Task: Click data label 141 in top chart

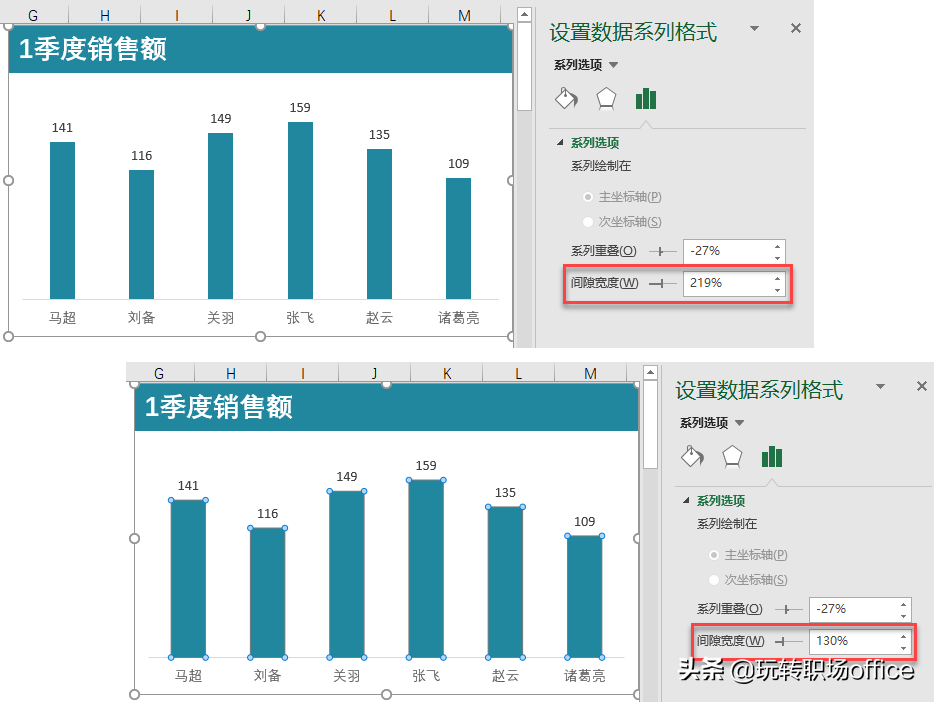Action: coord(62,127)
